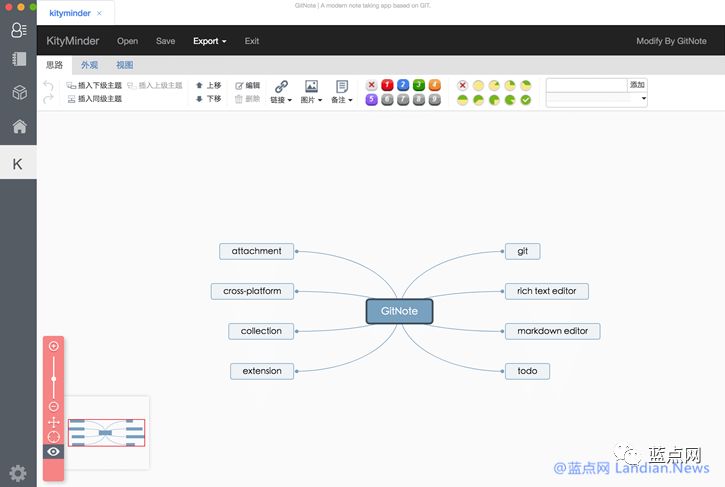Click the zoom slider handle
Image resolution: width=725 pixels, height=487 pixels.
pyautogui.click(x=54, y=379)
